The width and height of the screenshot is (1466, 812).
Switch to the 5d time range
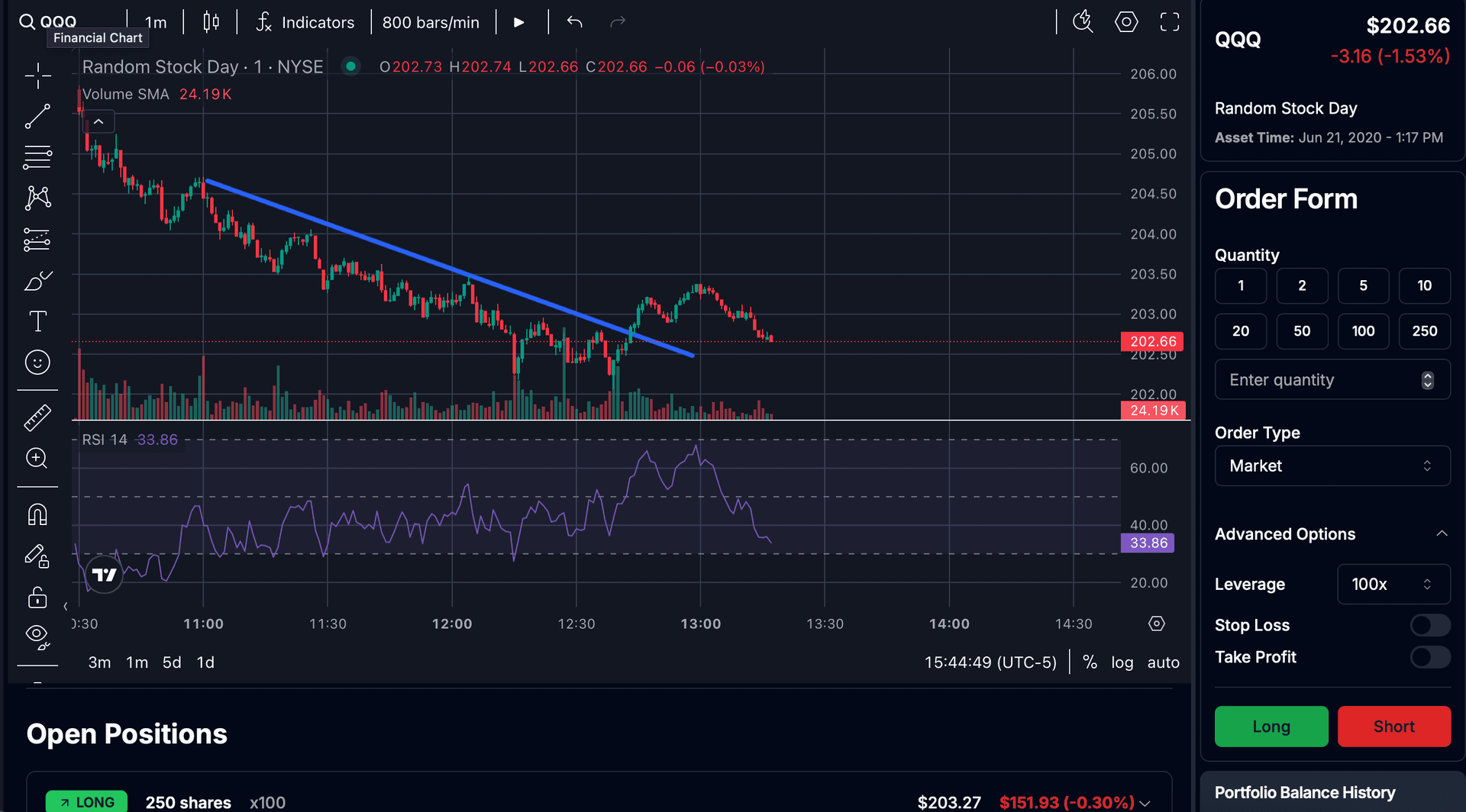tap(172, 662)
